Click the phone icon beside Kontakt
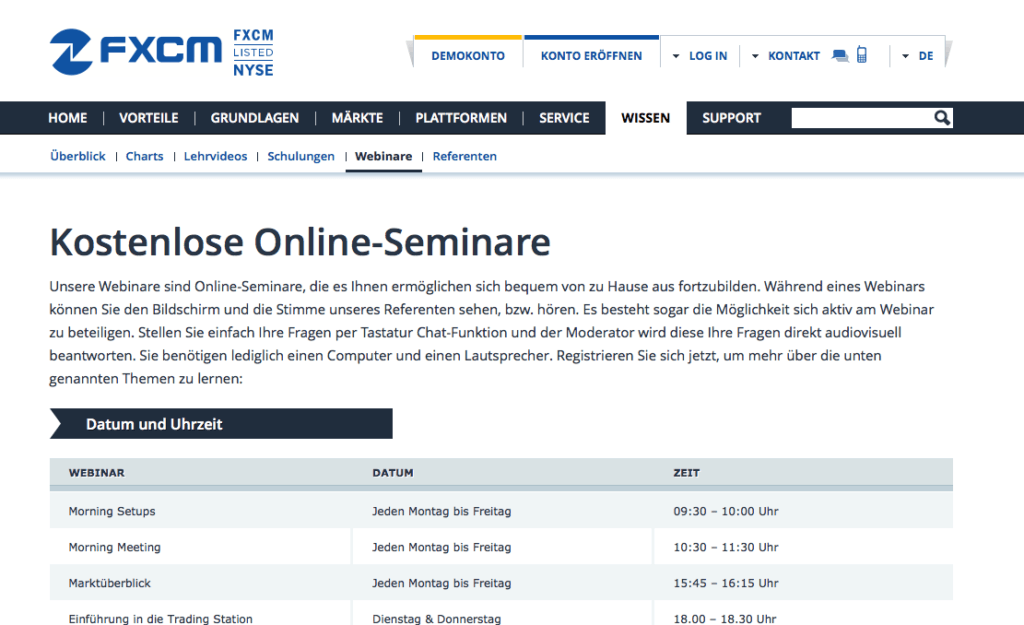 tap(862, 55)
